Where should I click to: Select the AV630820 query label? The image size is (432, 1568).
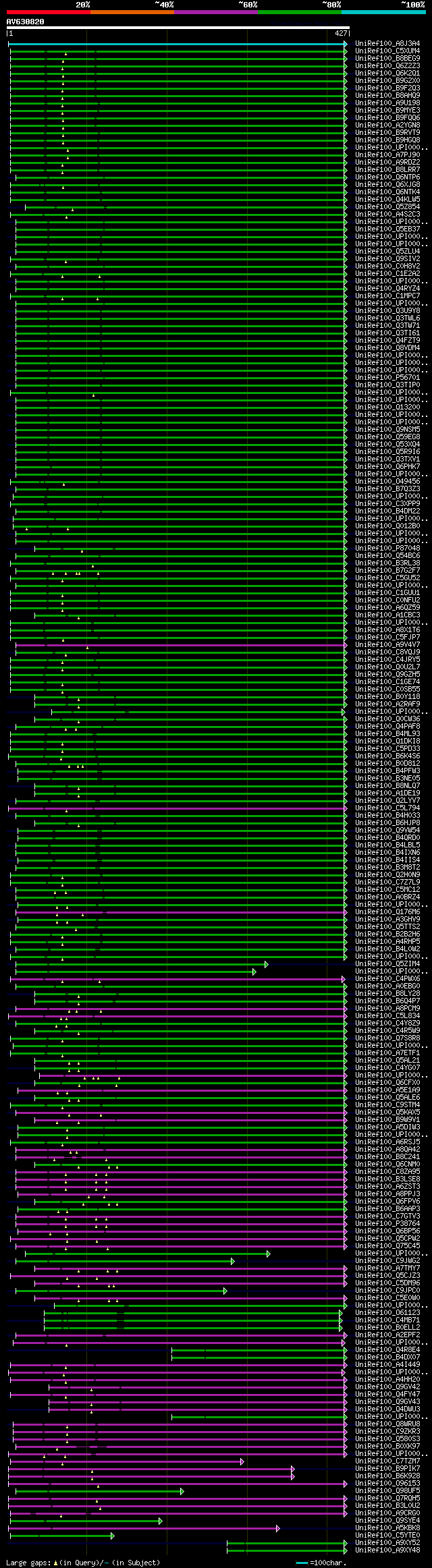pyautogui.click(x=26, y=22)
